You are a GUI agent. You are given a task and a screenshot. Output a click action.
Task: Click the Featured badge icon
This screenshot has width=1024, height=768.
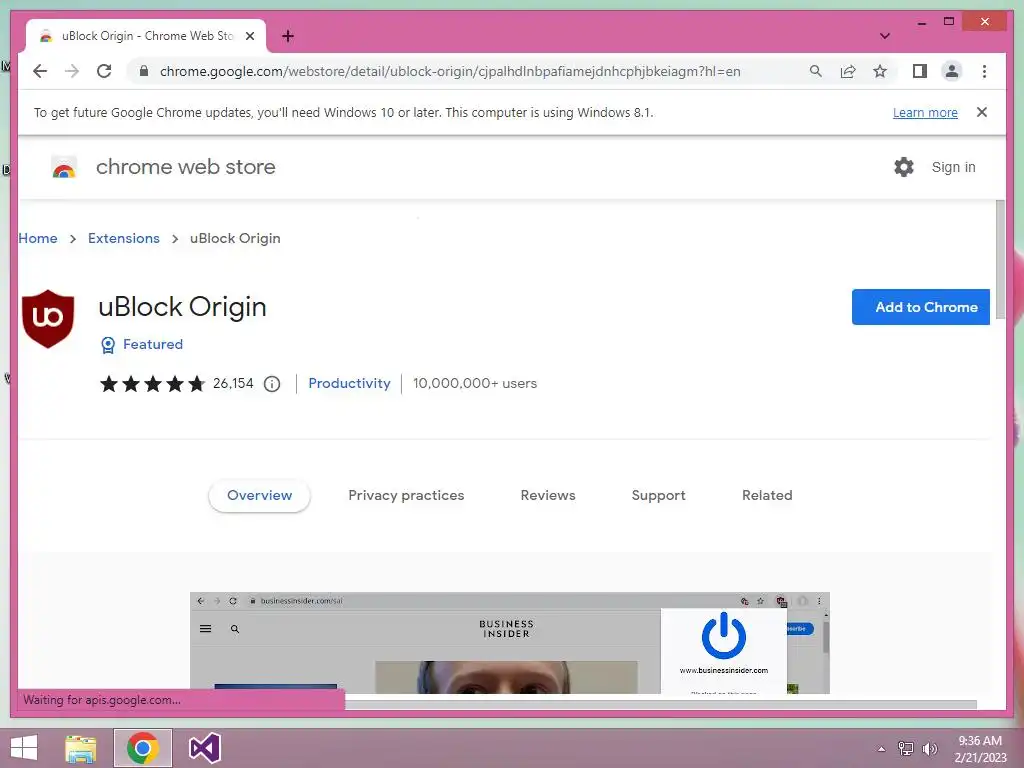[x=108, y=345]
